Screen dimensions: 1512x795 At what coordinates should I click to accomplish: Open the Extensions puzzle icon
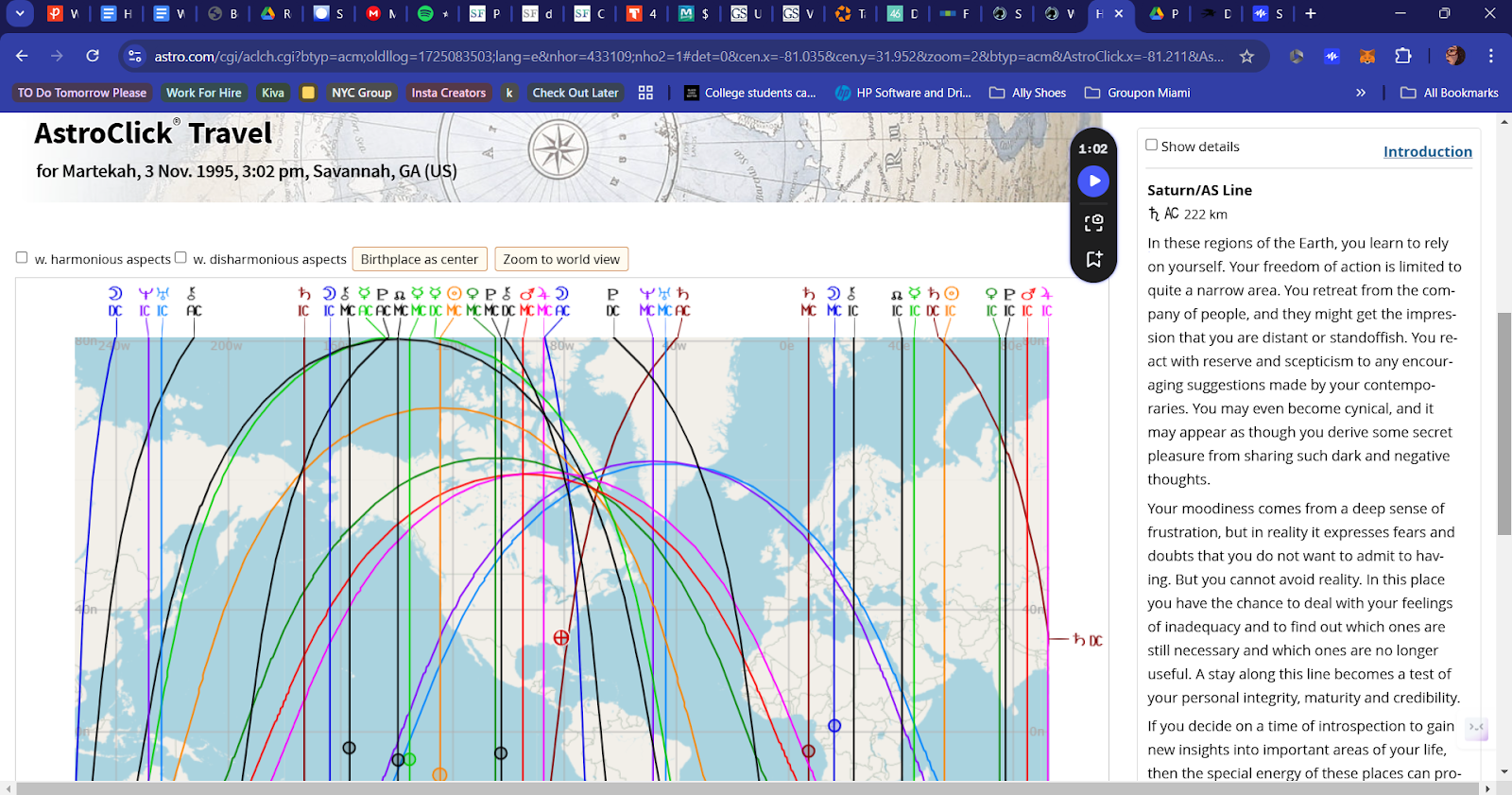point(1403,56)
